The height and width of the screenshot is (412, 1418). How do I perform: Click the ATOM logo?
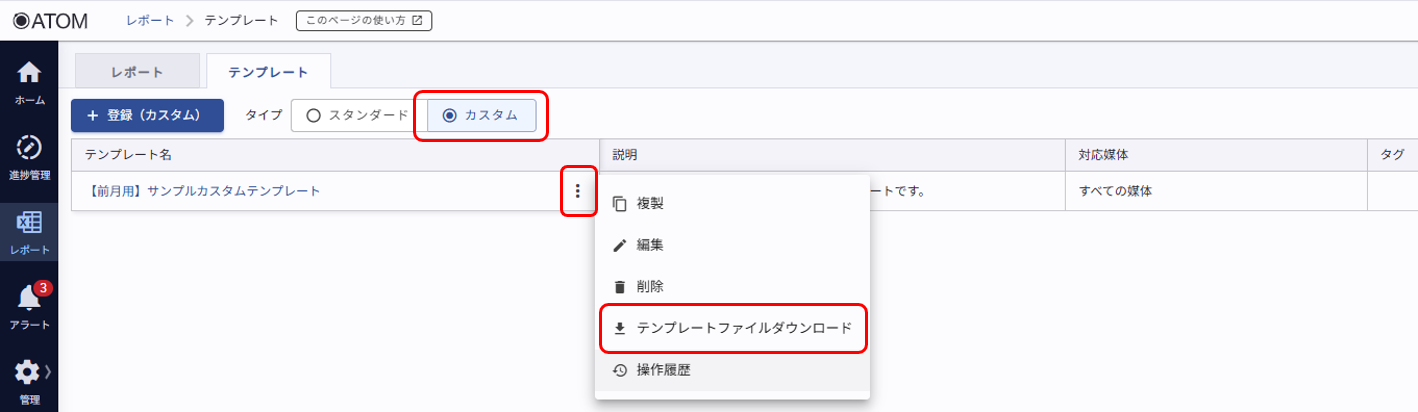pos(51,20)
